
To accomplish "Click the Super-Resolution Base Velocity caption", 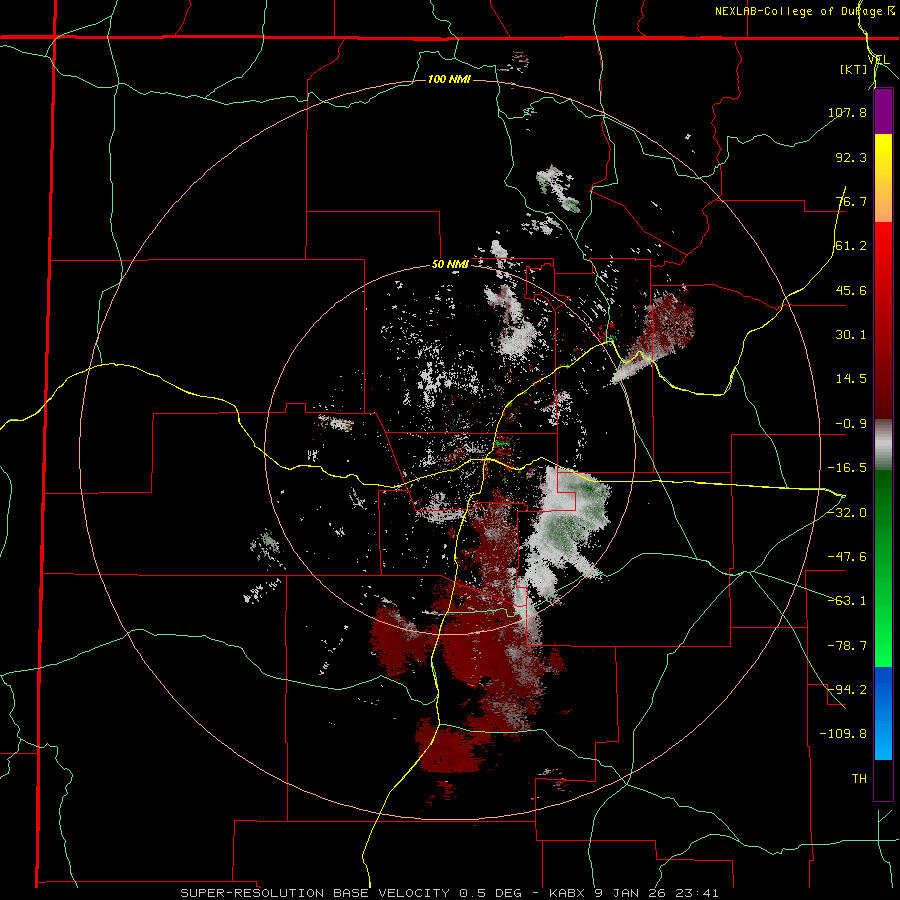I will (449, 893).
